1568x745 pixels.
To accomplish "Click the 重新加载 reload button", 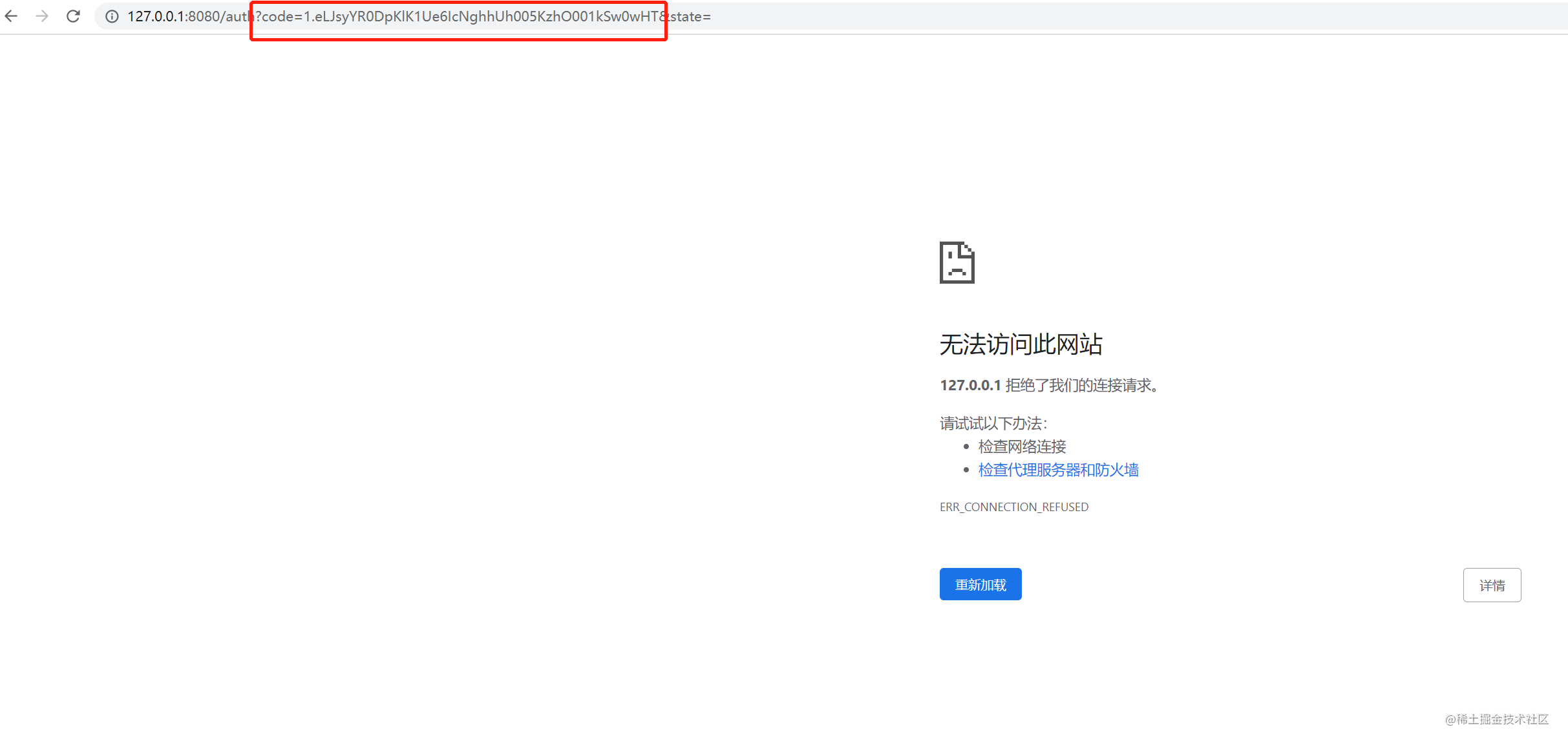I will [x=980, y=584].
